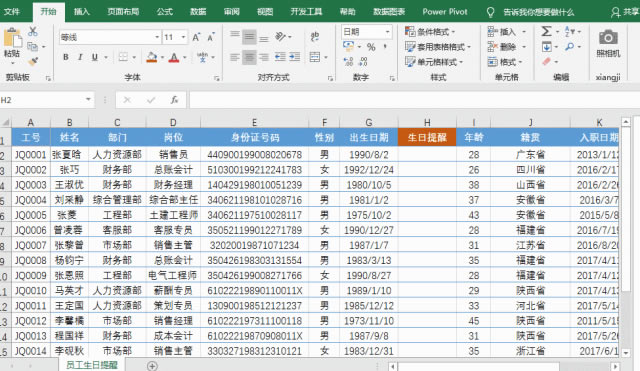
Task: Click the Copy icon
Action: click(33, 47)
